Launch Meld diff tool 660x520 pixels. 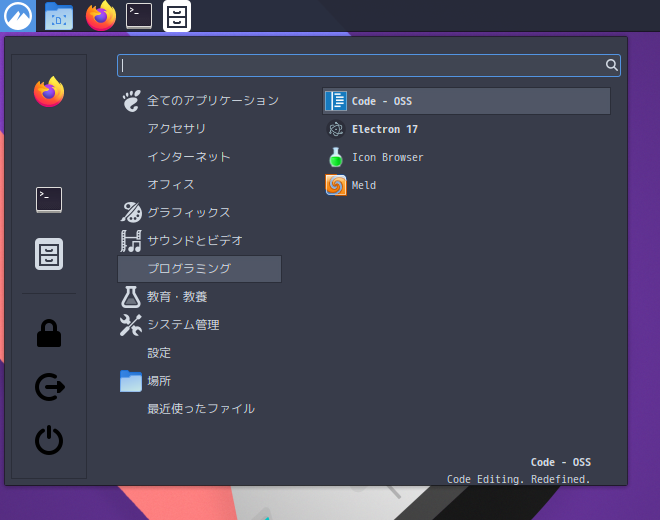point(466,185)
